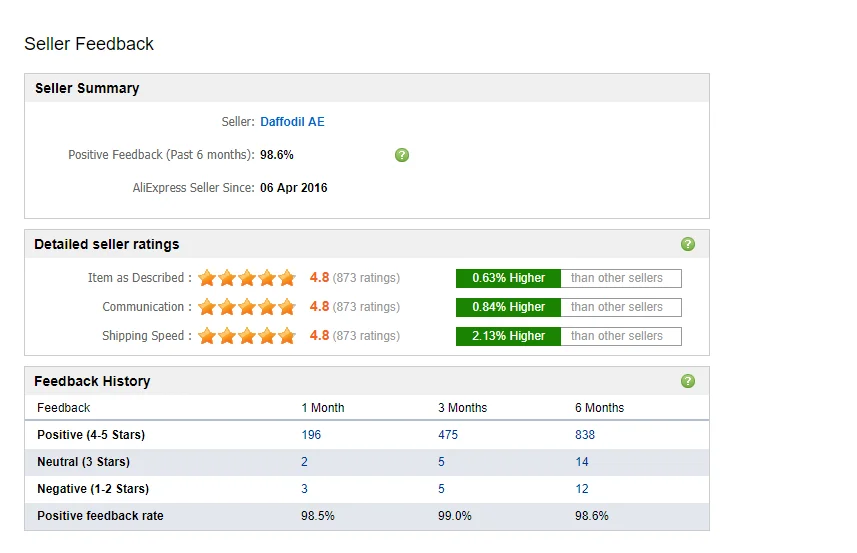Open 838 positive feedback for 6 Months
This screenshot has width=857, height=553.
pos(585,435)
